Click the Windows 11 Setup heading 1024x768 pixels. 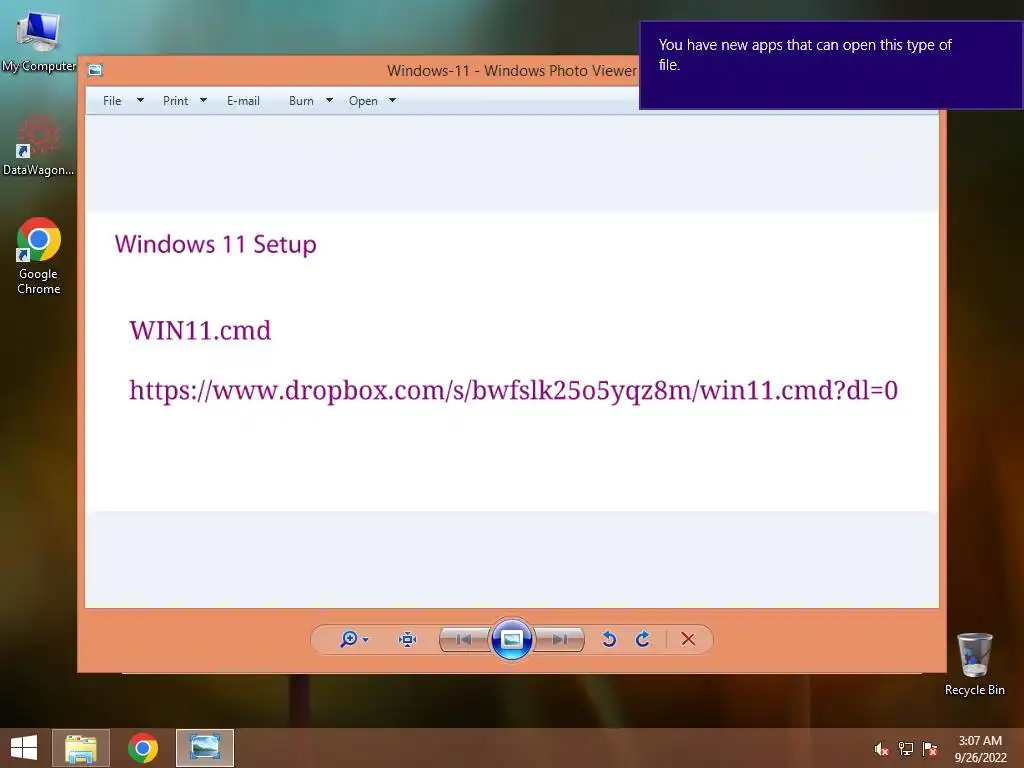click(x=216, y=244)
